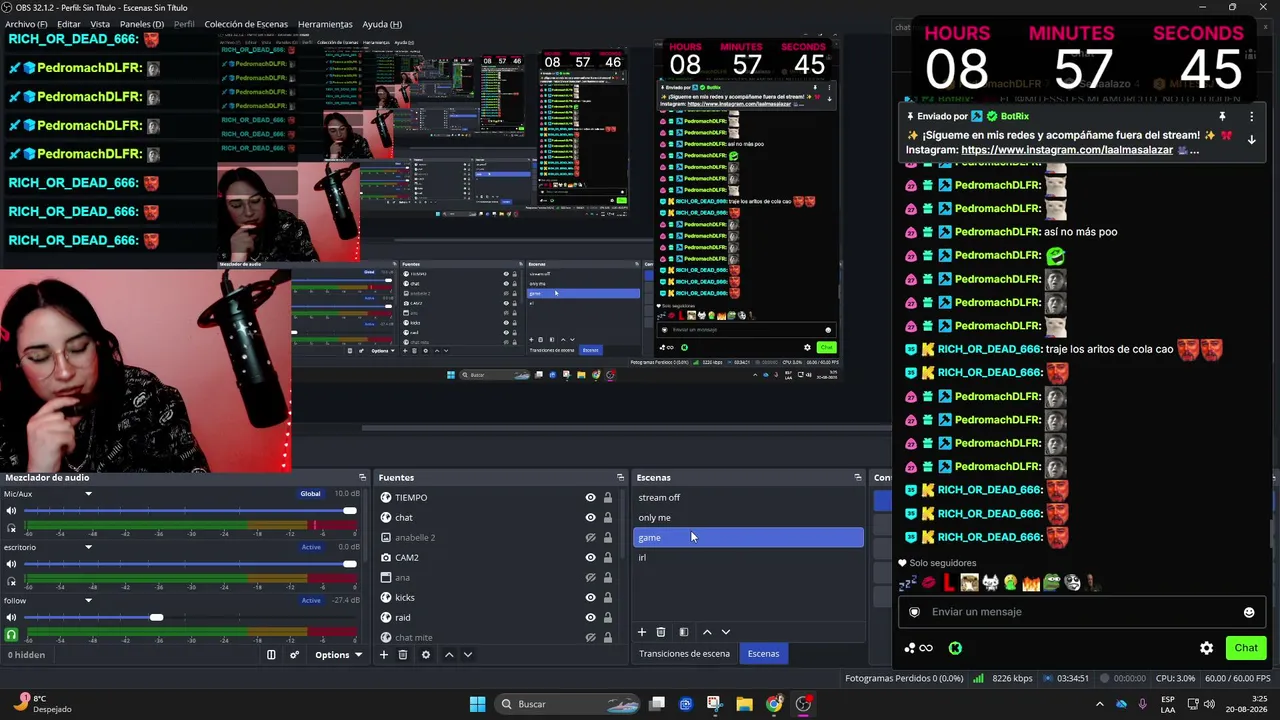Unlock the raid source lock
The height and width of the screenshot is (720, 1280).
click(x=607, y=618)
